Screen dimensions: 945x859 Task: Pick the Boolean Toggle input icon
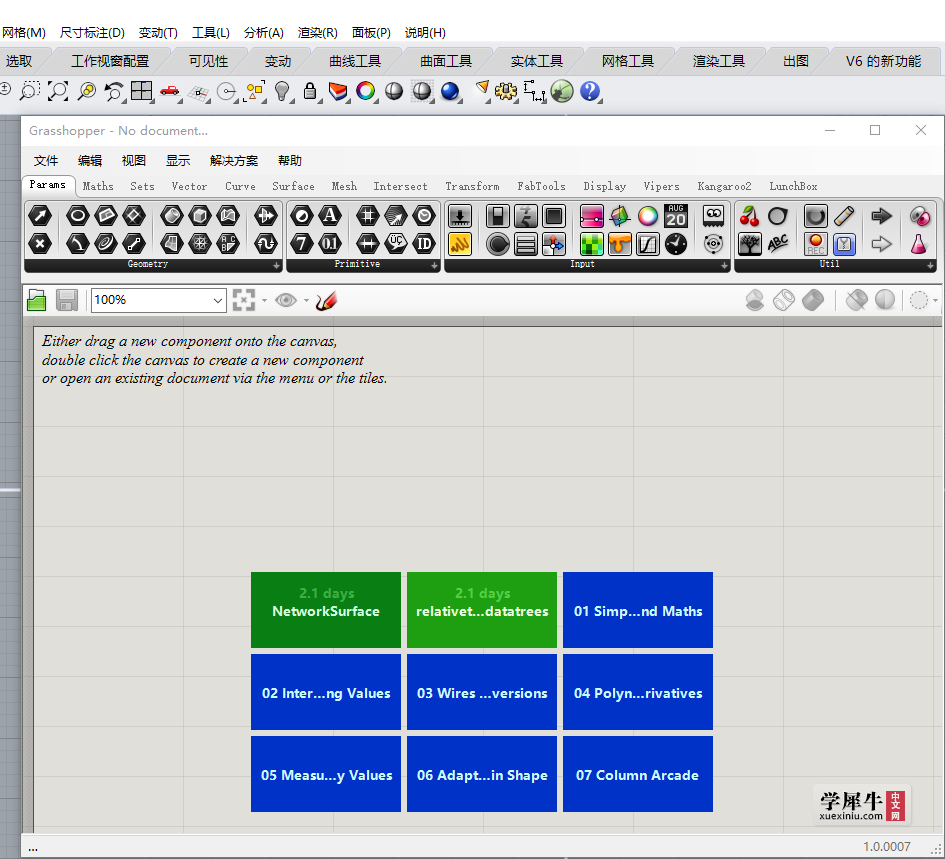click(498, 216)
